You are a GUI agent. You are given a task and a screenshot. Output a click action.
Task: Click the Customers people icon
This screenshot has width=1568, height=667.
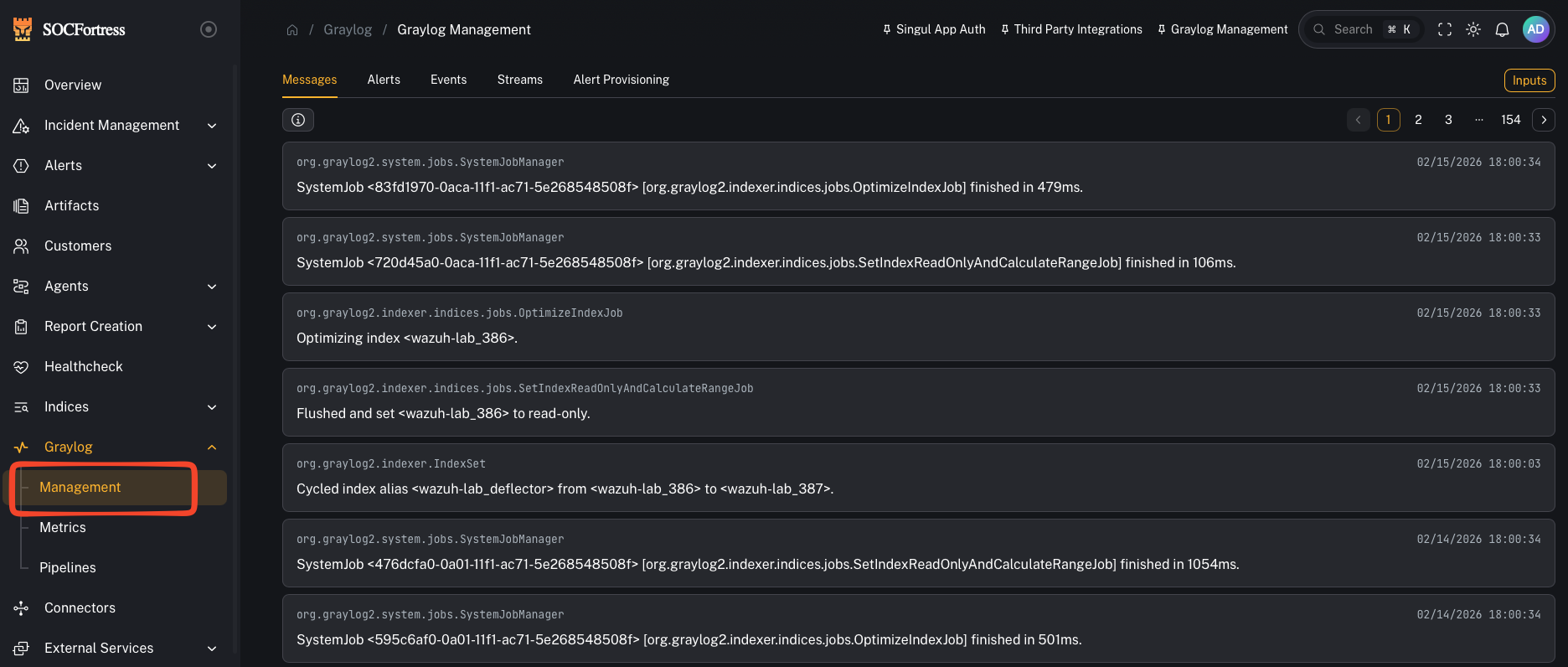click(21, 246)
